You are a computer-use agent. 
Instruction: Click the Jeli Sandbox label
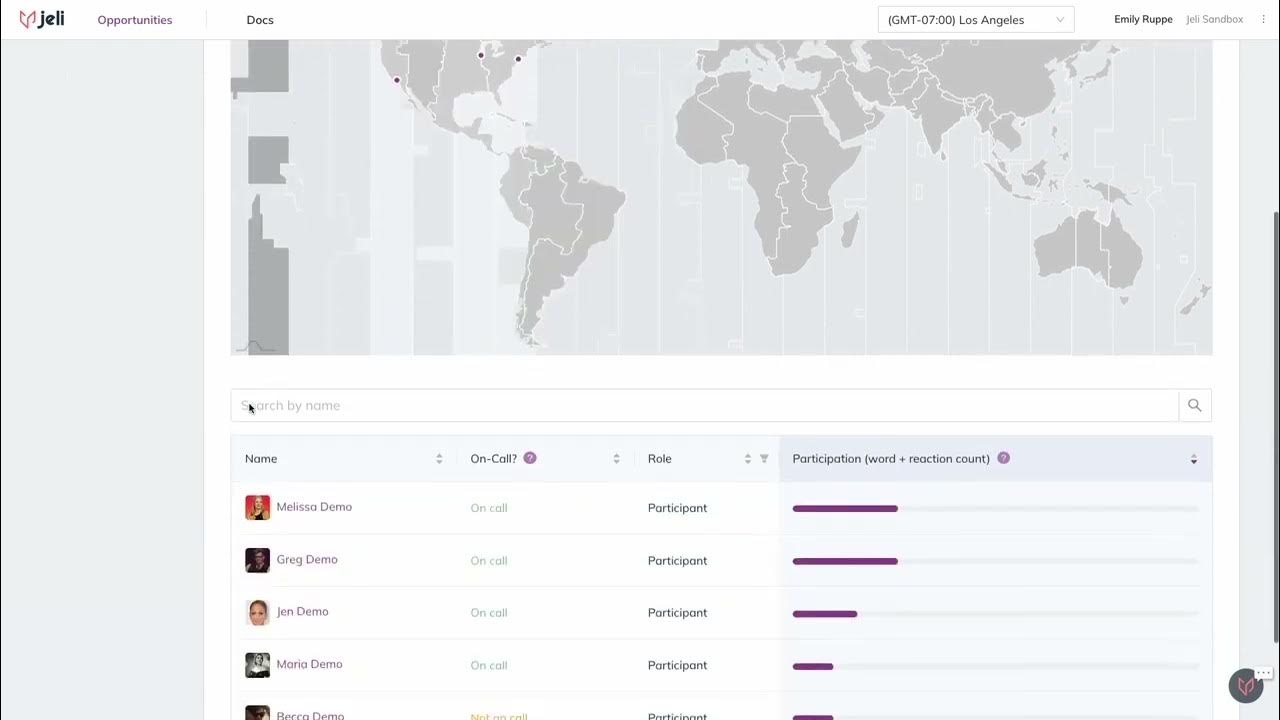(1214, 20)
